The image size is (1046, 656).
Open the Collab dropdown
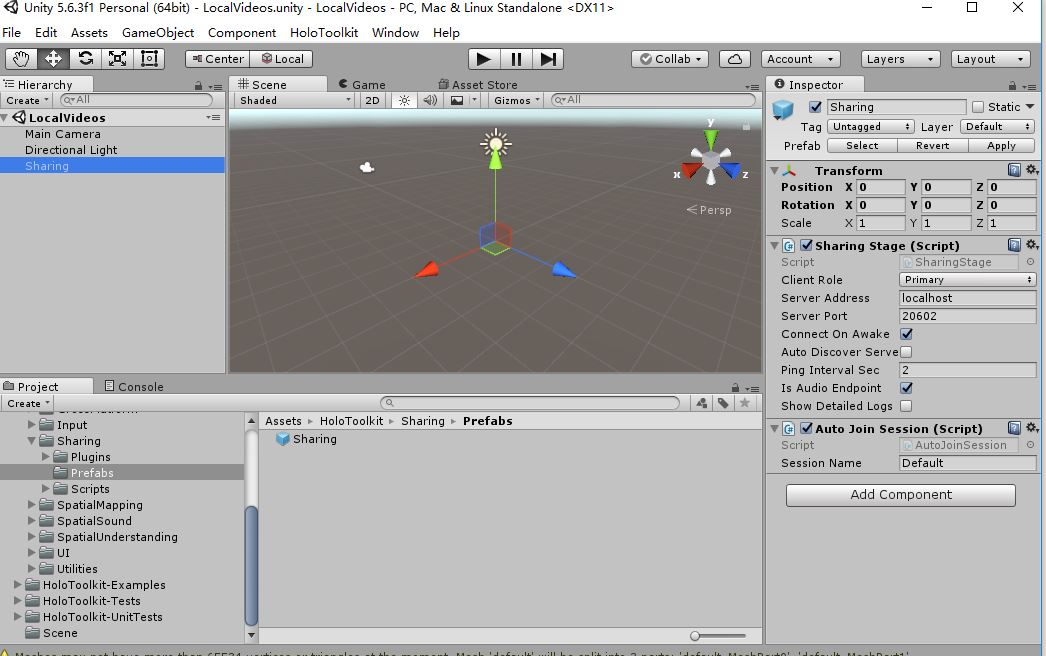[x=670, y=59]
